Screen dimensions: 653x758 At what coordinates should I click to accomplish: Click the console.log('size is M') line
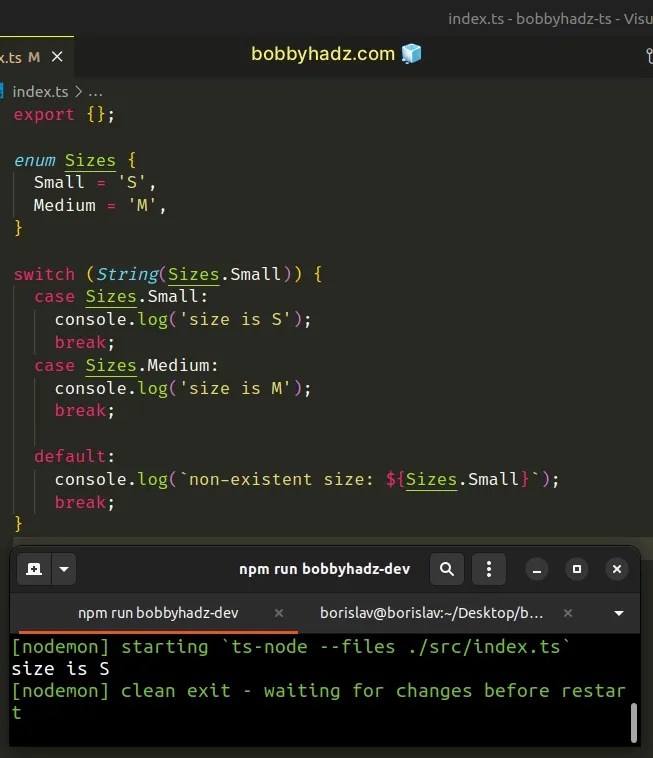pyautogui.click(x=183, y=388)
